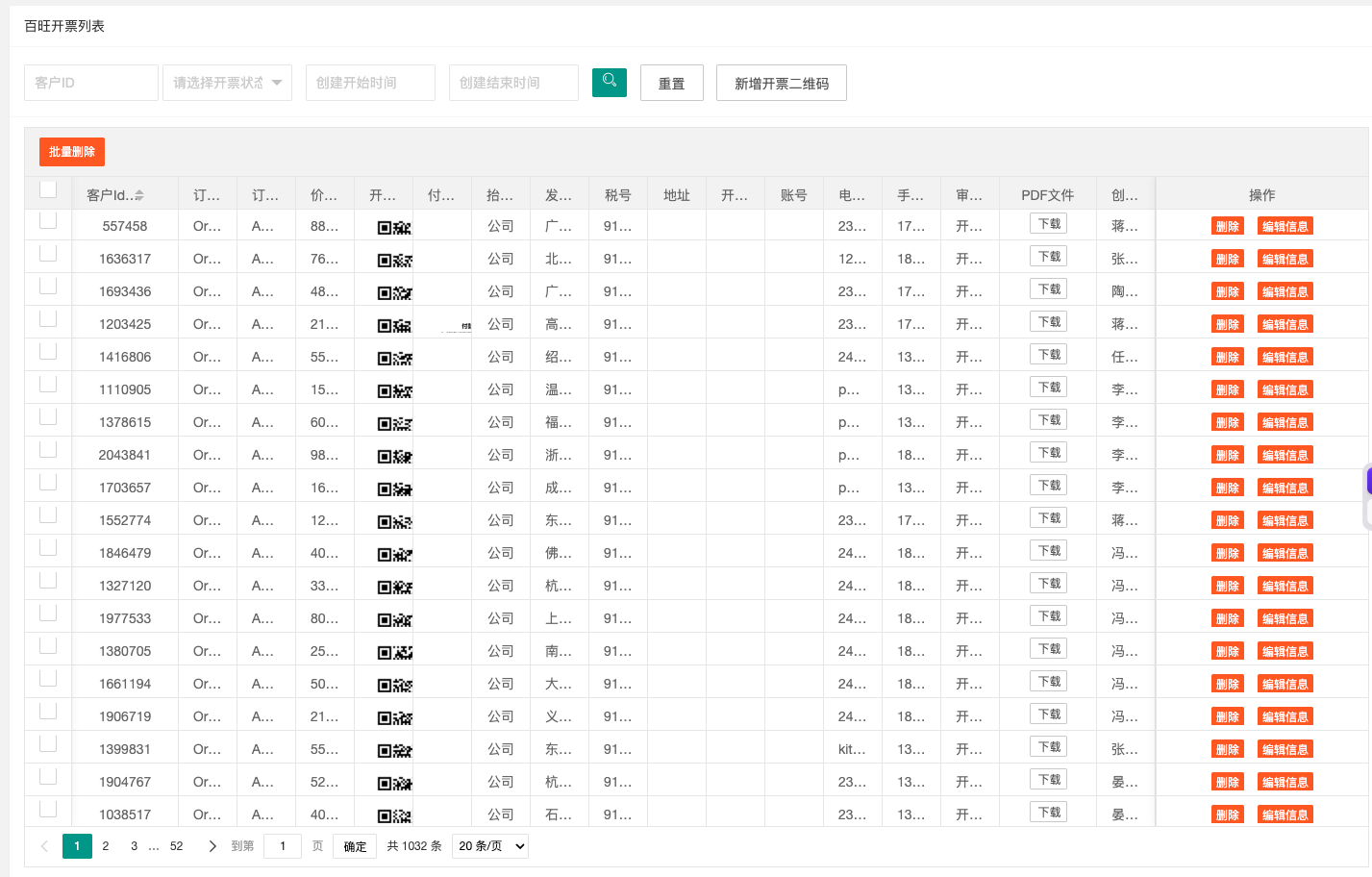Select the checkbox for customer 1977533
1372x877 pixels.
(48, 613)
